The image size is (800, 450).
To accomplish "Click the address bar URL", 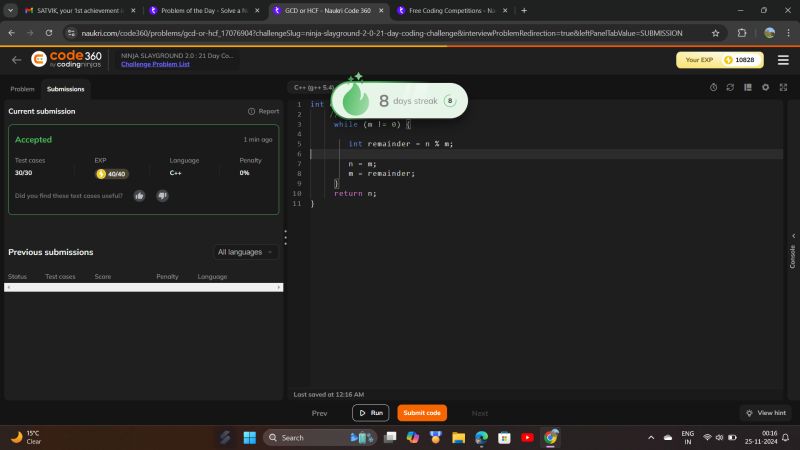I will [382, 33].
